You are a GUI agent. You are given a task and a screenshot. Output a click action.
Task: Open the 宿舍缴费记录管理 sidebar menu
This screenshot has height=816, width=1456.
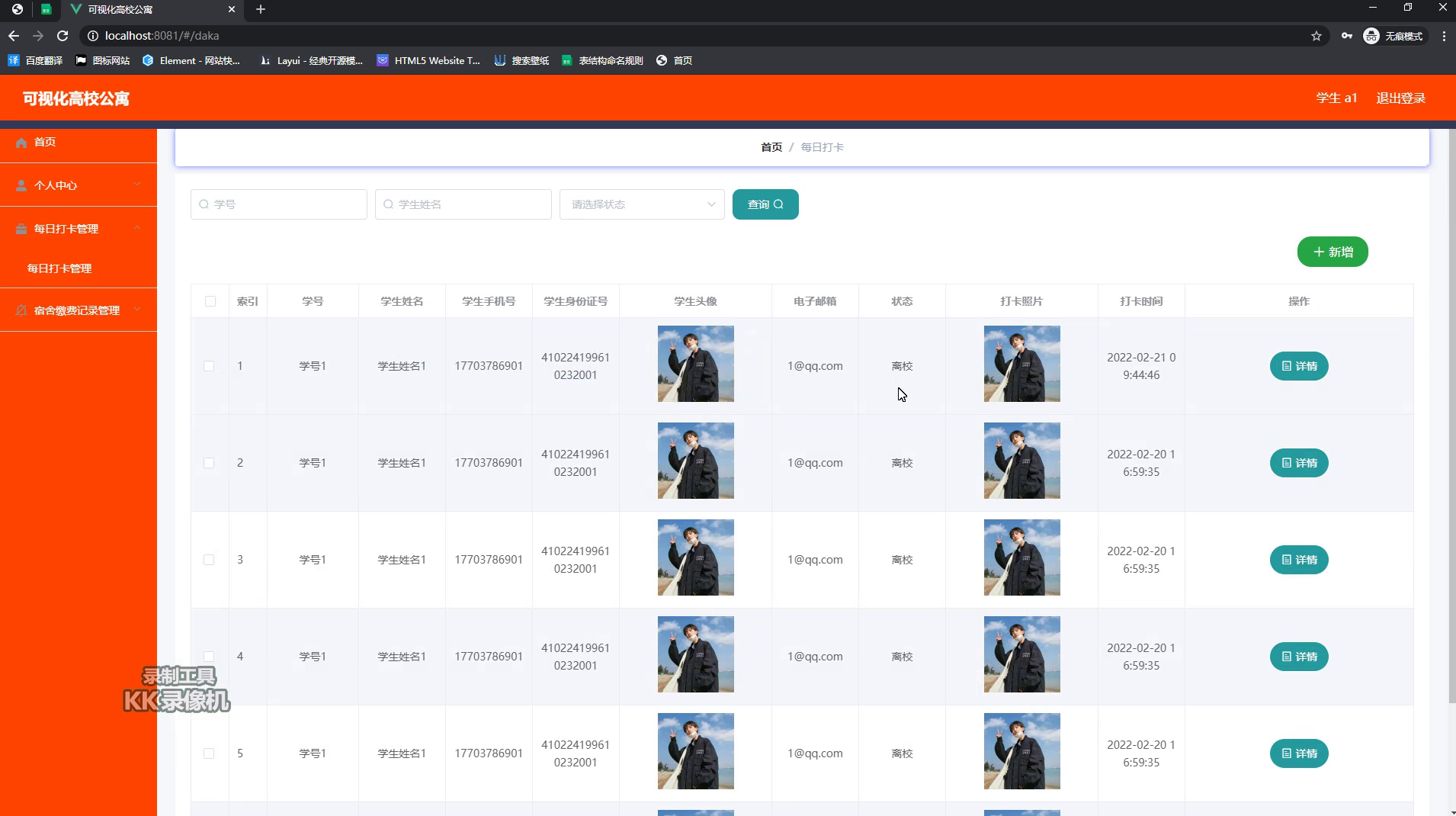pyautogui.click(x=79, y=310)
